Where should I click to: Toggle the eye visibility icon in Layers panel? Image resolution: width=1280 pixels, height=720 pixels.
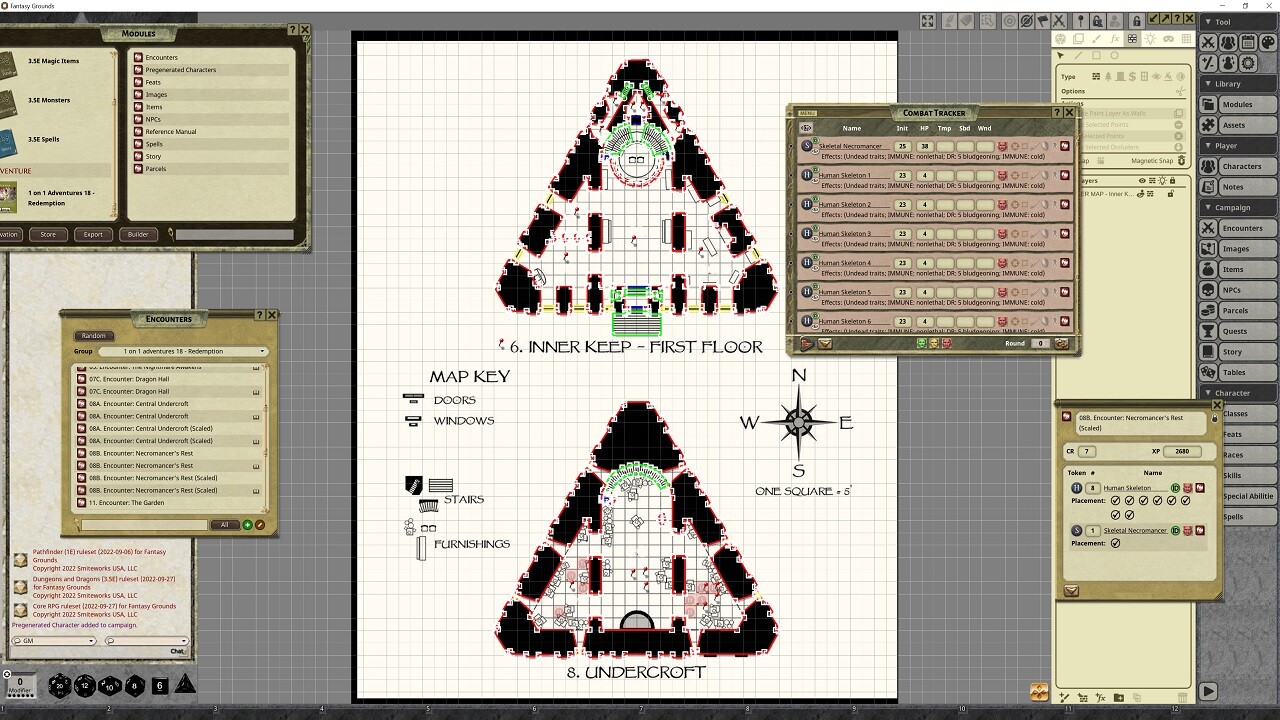[x=1142, y=180]
